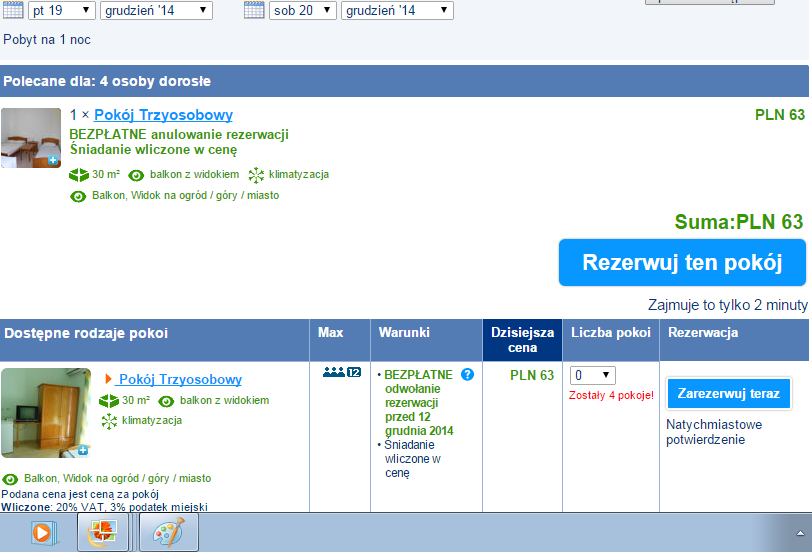
Task: Open Pokój Trzyosobowy link in rooms table
Action: [x=180, y=380]
